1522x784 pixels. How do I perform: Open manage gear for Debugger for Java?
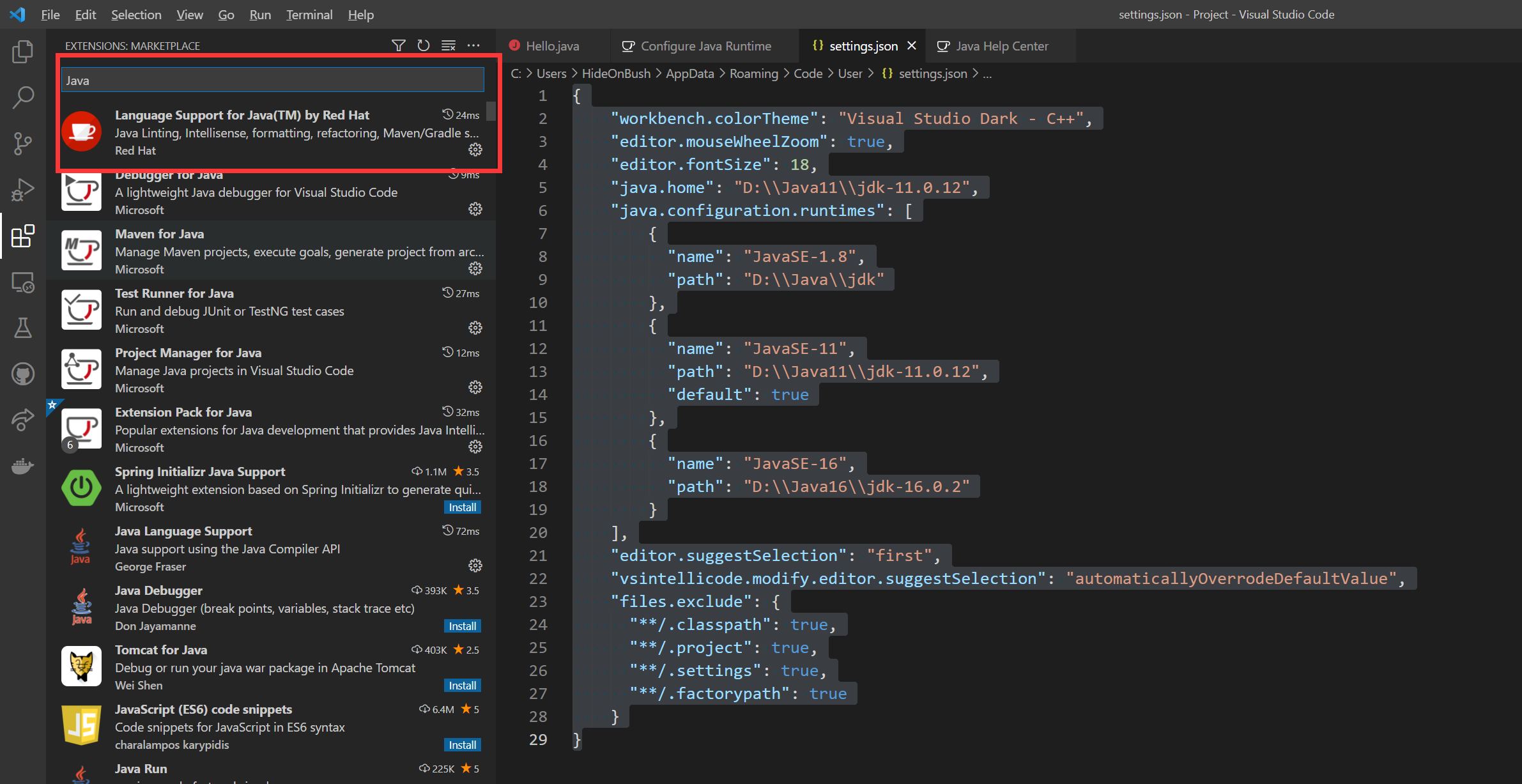pos(475,209)
